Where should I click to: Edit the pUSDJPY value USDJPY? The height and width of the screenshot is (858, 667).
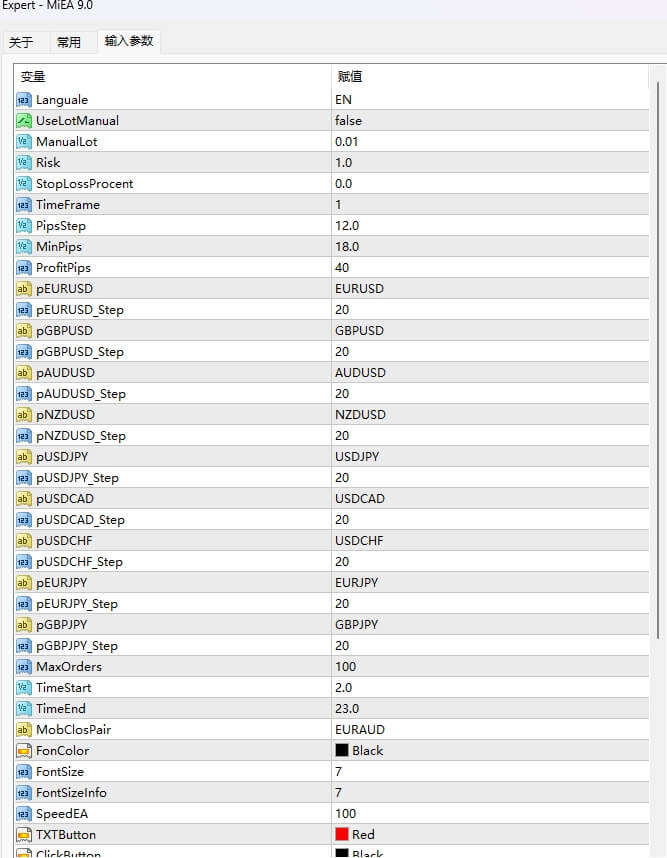[490, 457]
